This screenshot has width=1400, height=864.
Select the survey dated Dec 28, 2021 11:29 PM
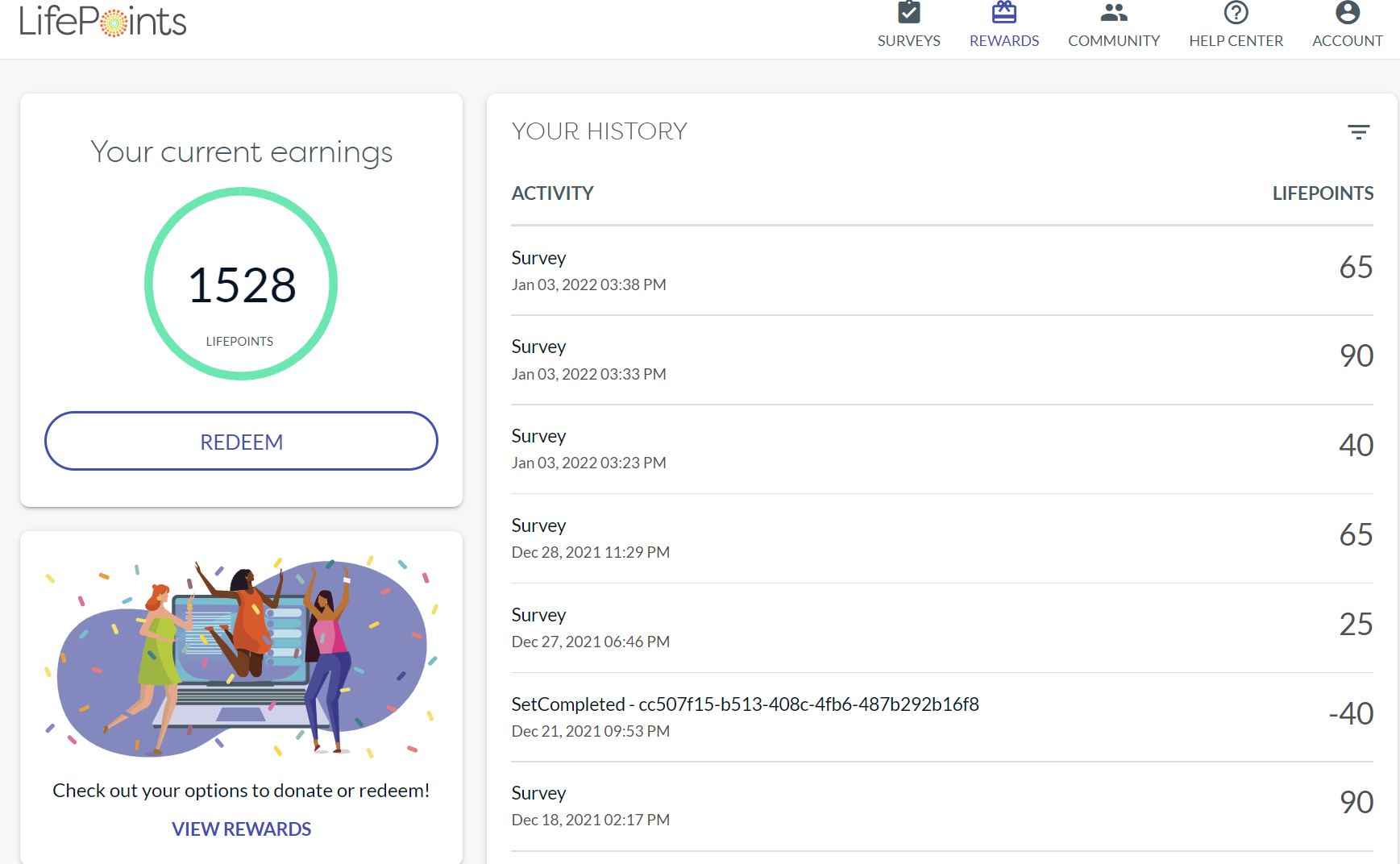click(942, 538)
